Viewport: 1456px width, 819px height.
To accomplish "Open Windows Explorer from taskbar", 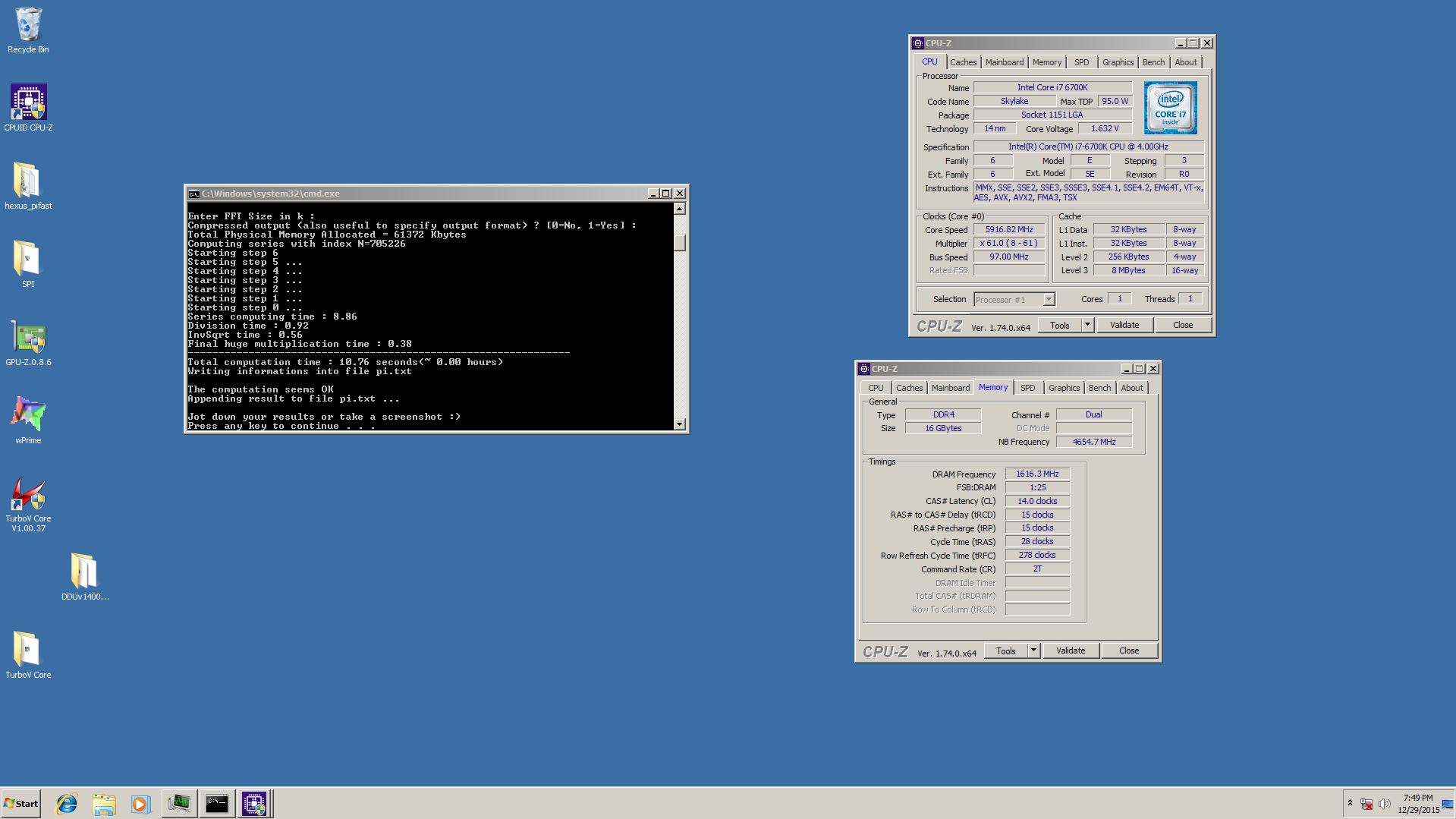I will [104, 804].
